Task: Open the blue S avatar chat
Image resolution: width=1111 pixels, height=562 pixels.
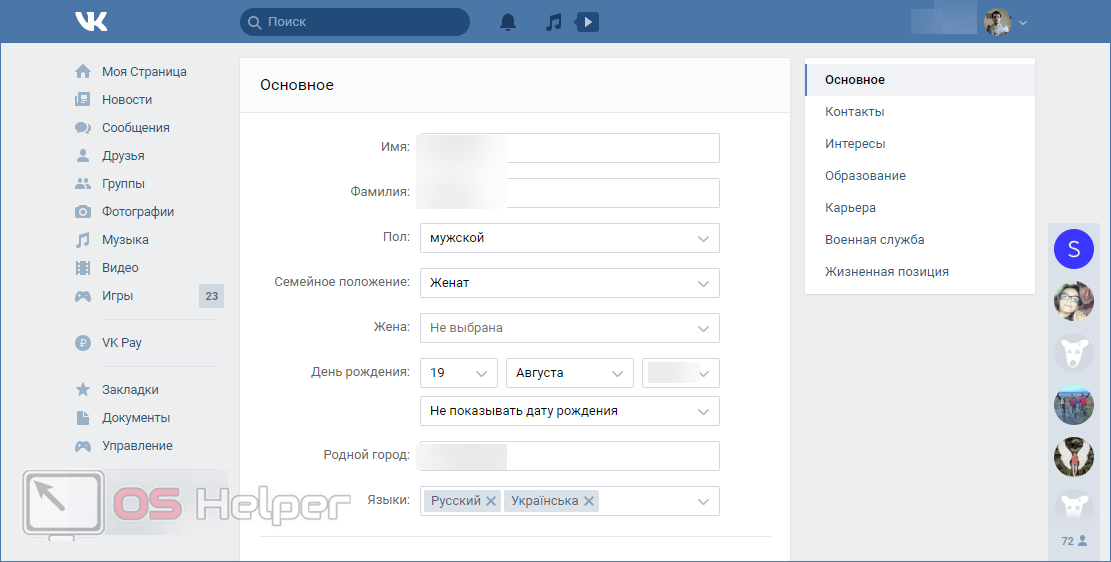Action: [x=1073, y=249]
